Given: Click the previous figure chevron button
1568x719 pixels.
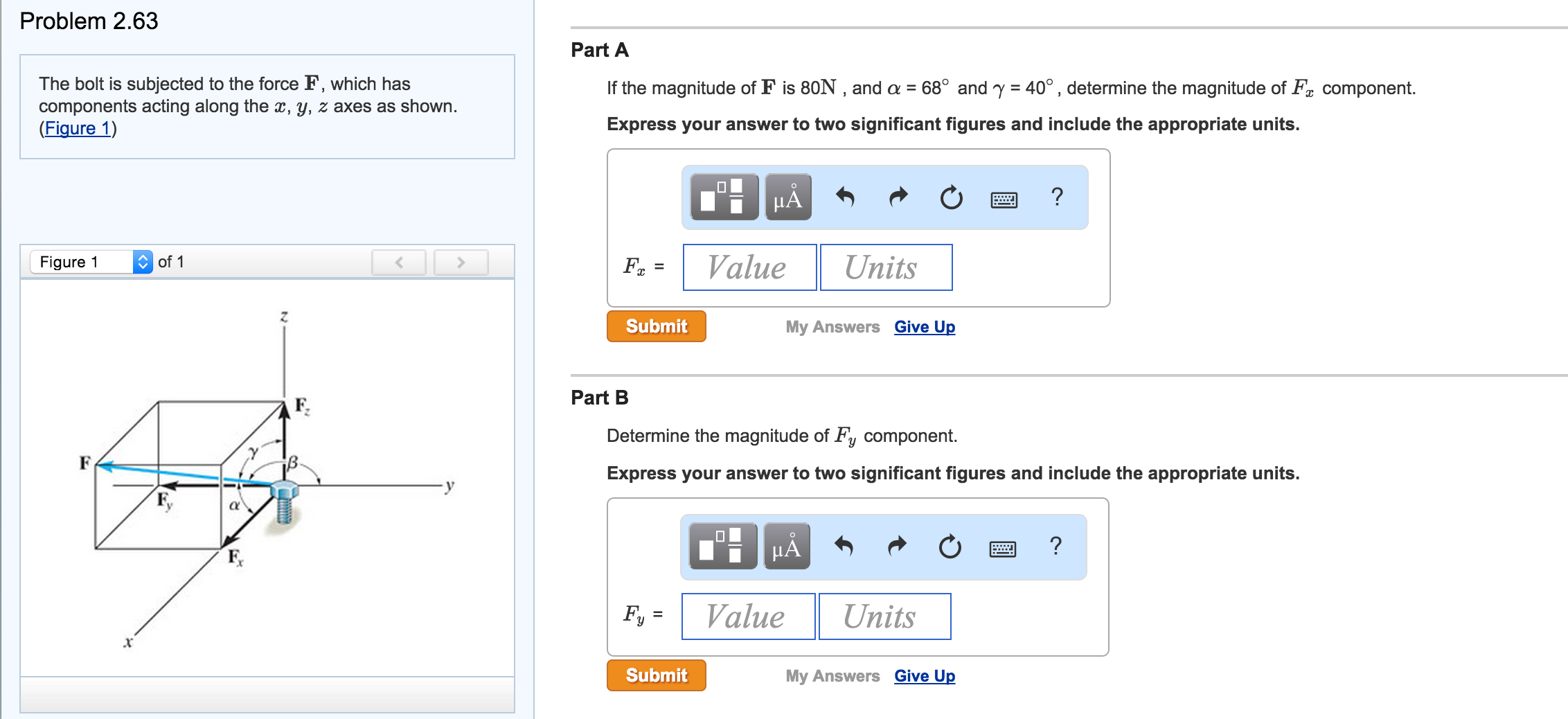Looking at the screenshot, I should [x=398, y=262].
